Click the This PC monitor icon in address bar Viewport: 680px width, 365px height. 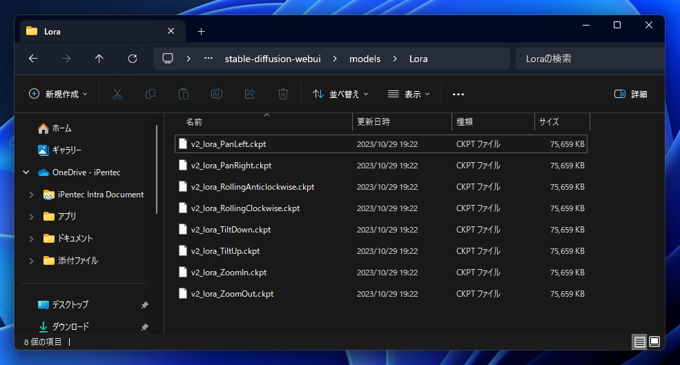click(x=168, y=59)
